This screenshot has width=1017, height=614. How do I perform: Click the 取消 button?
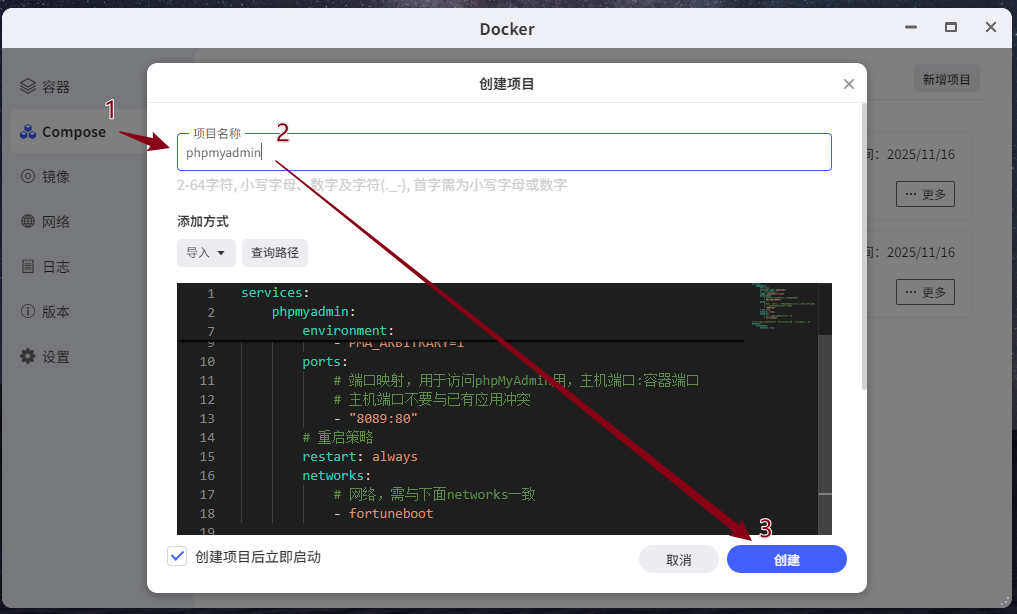[679, 560]
